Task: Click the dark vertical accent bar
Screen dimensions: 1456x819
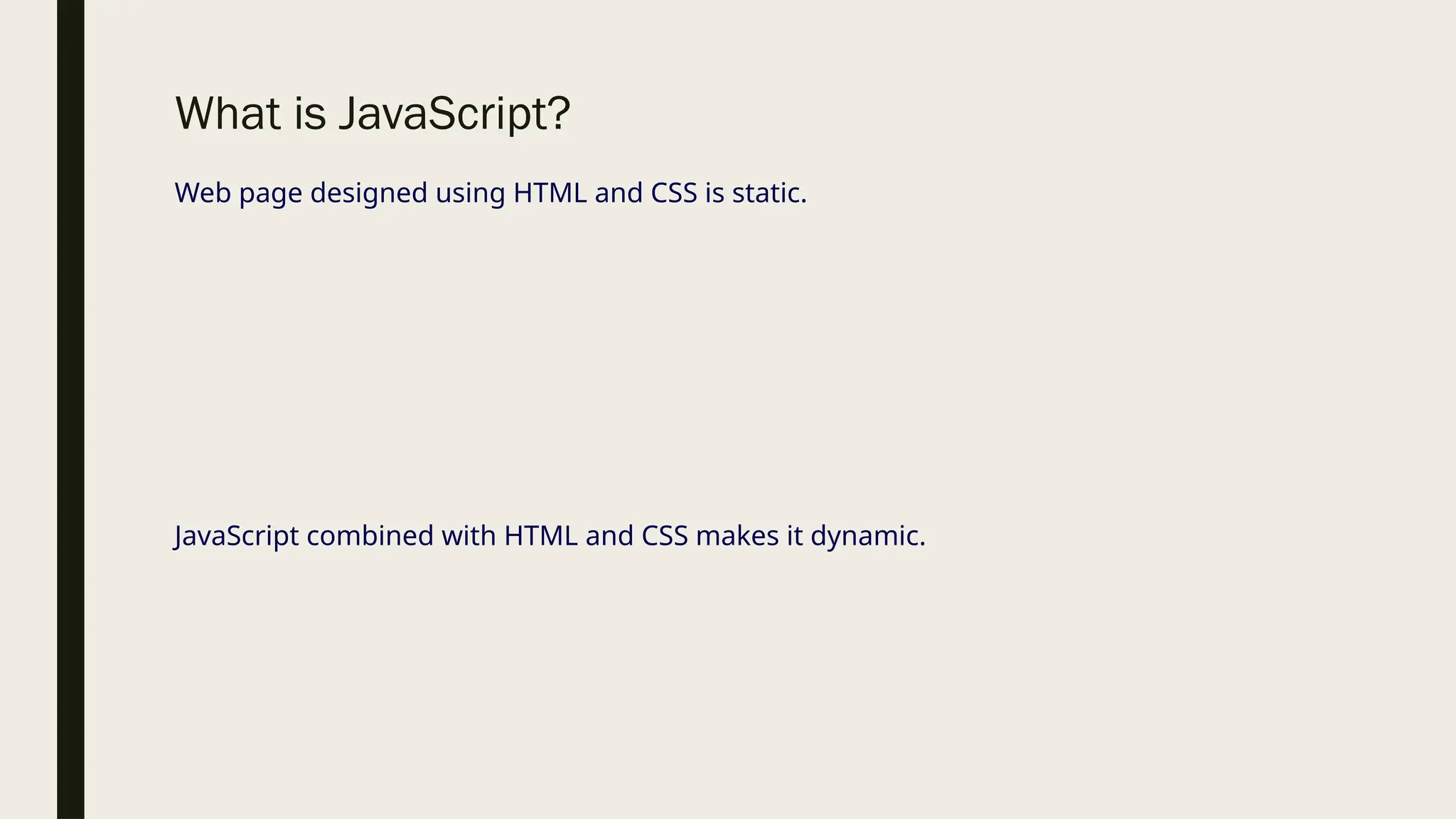Action: click(x=70, y=409)
